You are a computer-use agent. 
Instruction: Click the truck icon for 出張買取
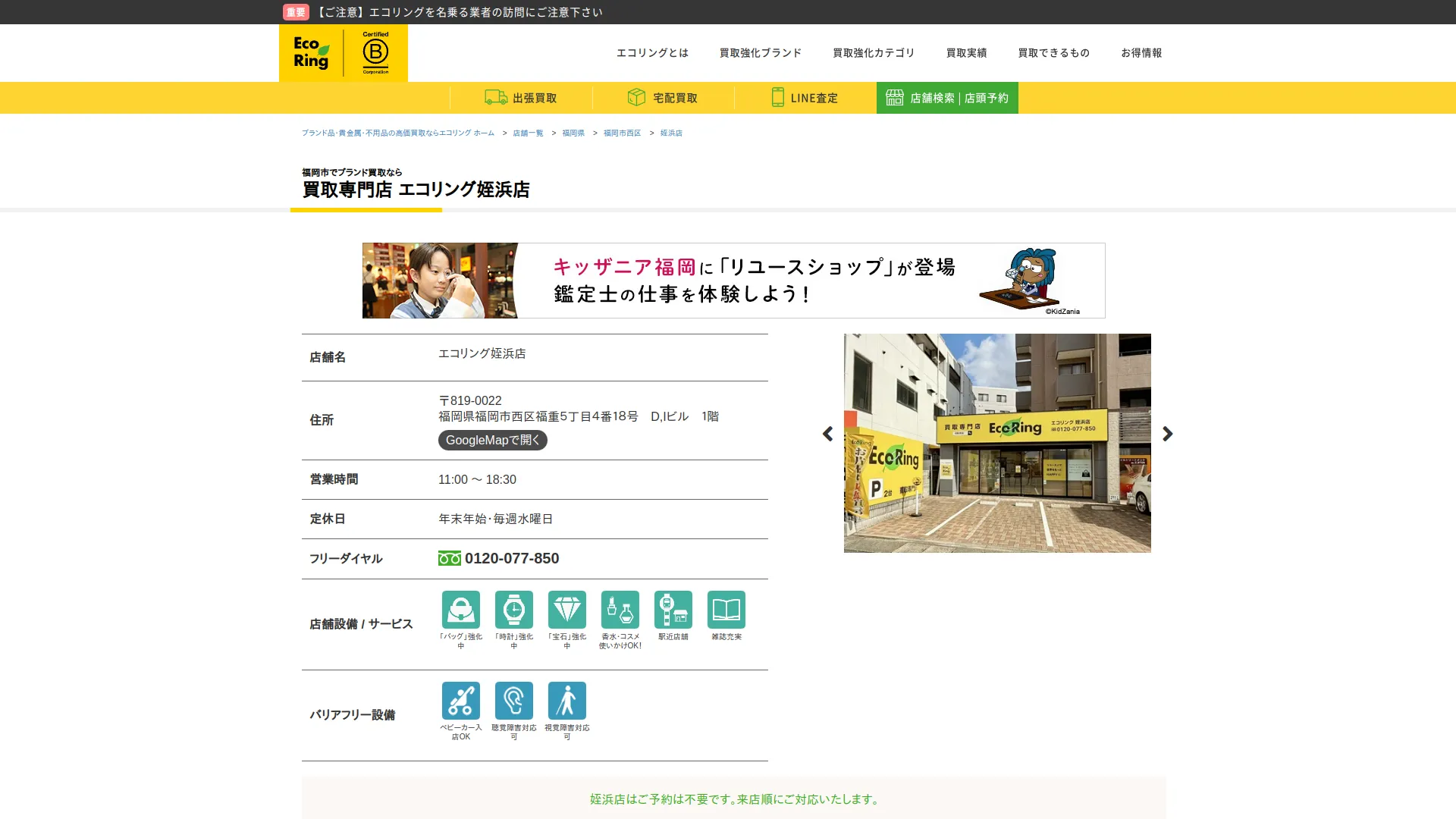pos(496,98)
